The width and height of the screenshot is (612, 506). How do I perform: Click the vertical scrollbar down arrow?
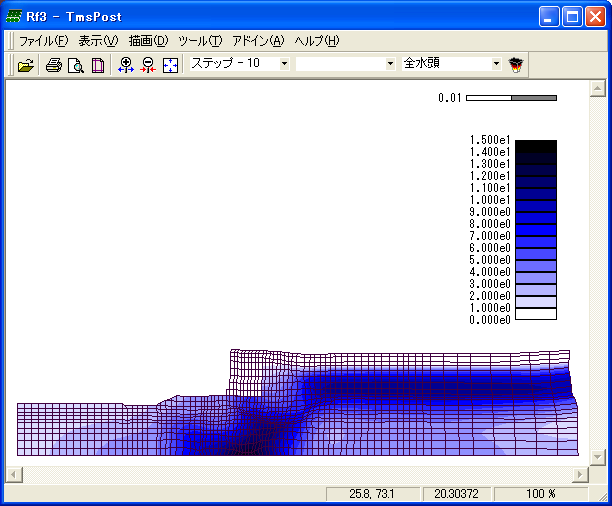[x=597, y=457]
